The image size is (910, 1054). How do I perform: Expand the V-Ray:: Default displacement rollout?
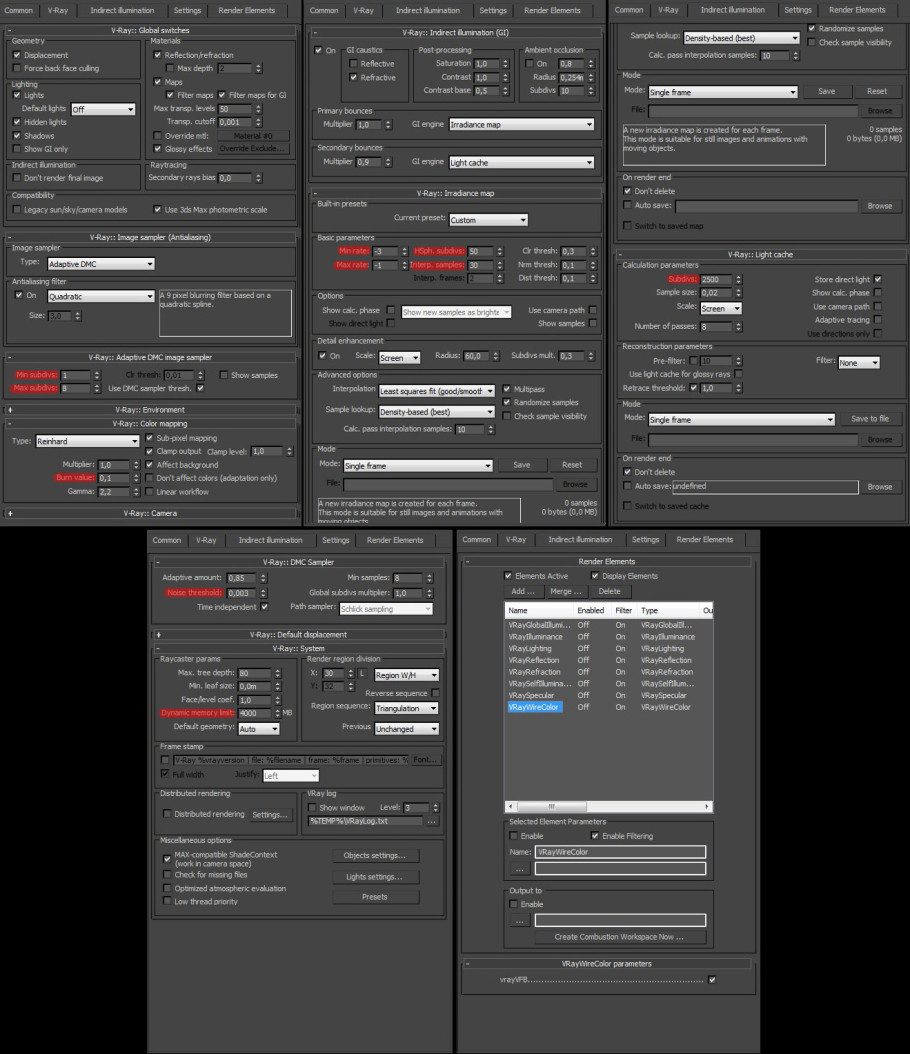(x=298, y=634)
